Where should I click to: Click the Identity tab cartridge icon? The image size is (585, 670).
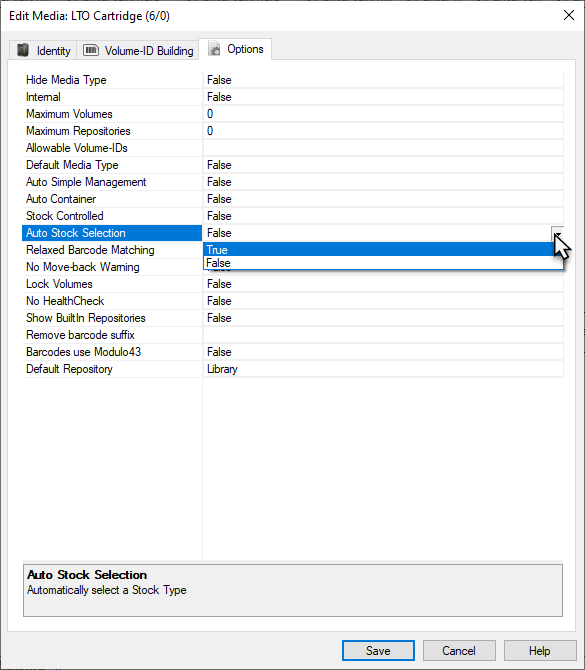pos(23,50)
